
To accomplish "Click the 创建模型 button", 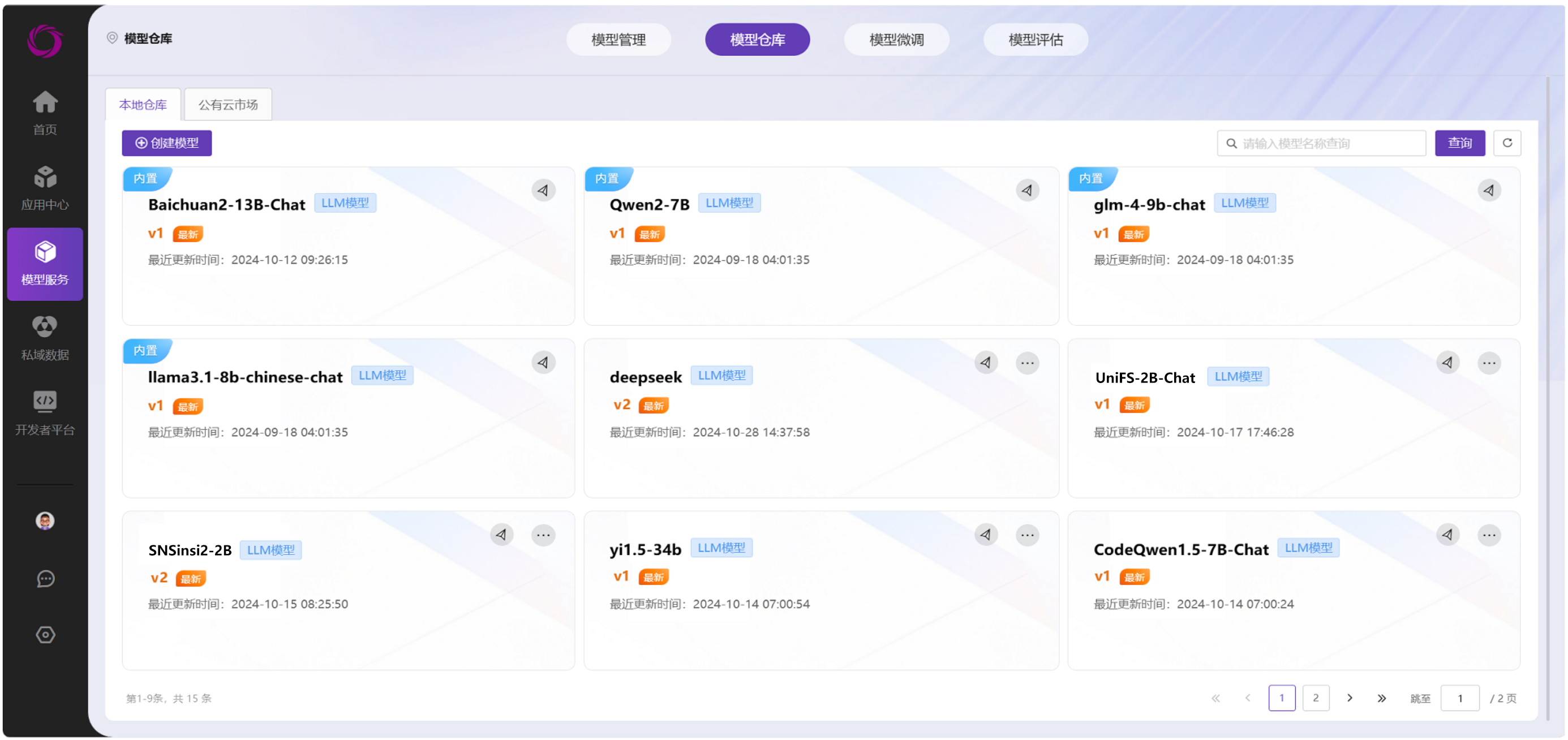I will point(167,143).
